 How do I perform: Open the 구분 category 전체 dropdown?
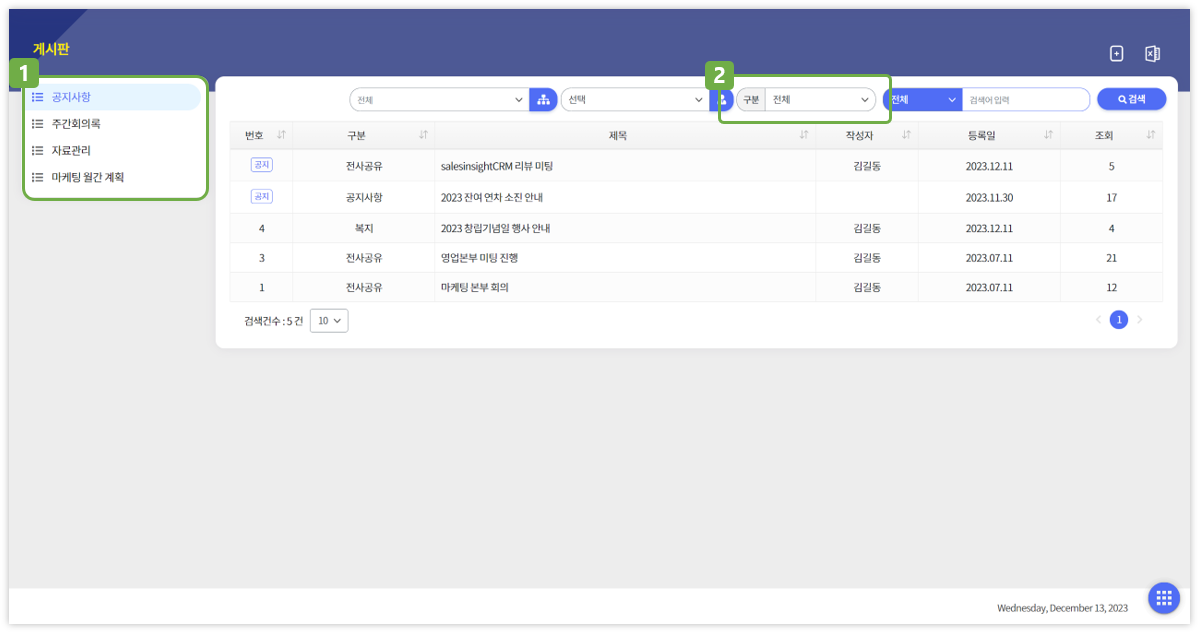(x=820, y=99)
